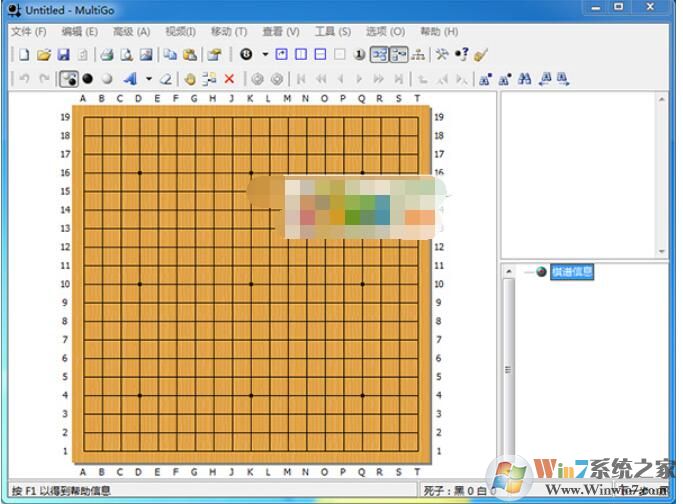Screen dimensions: 683x504
Task: Select the eraser tool
Action: [166, 79]
